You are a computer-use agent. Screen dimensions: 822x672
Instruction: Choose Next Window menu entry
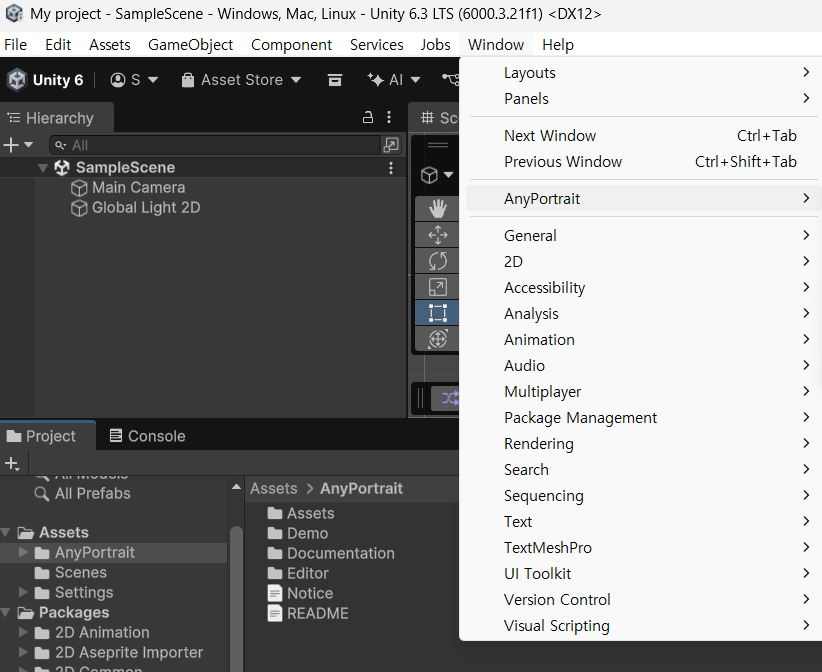pyautogui.click(x=643, y=136)
